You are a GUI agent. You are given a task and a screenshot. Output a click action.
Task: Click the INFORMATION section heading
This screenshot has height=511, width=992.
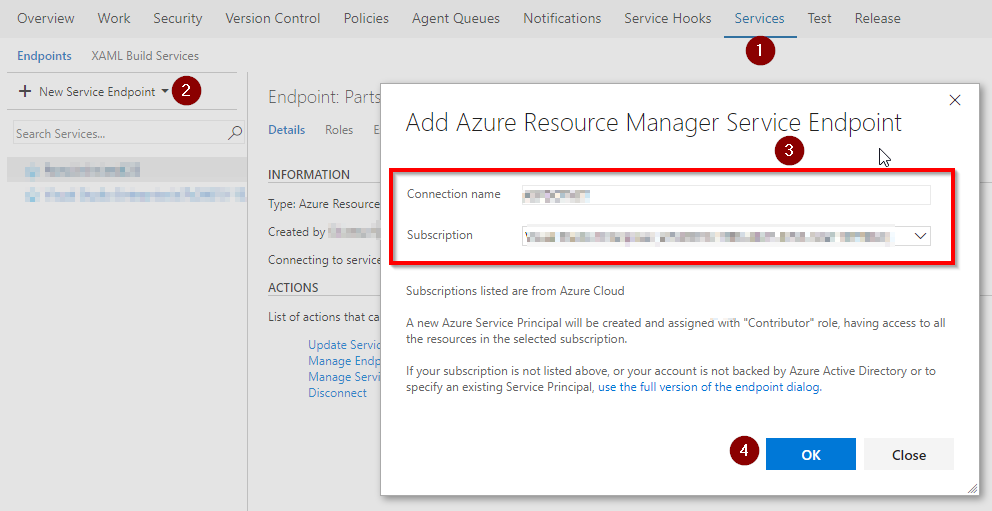point(309,175)
